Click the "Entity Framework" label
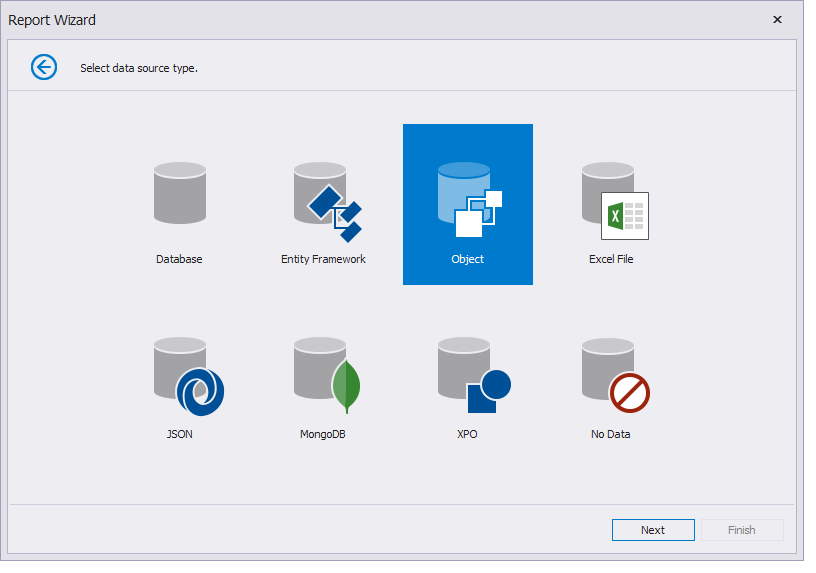This screenshot has height=573, width=816. point(323,259)
